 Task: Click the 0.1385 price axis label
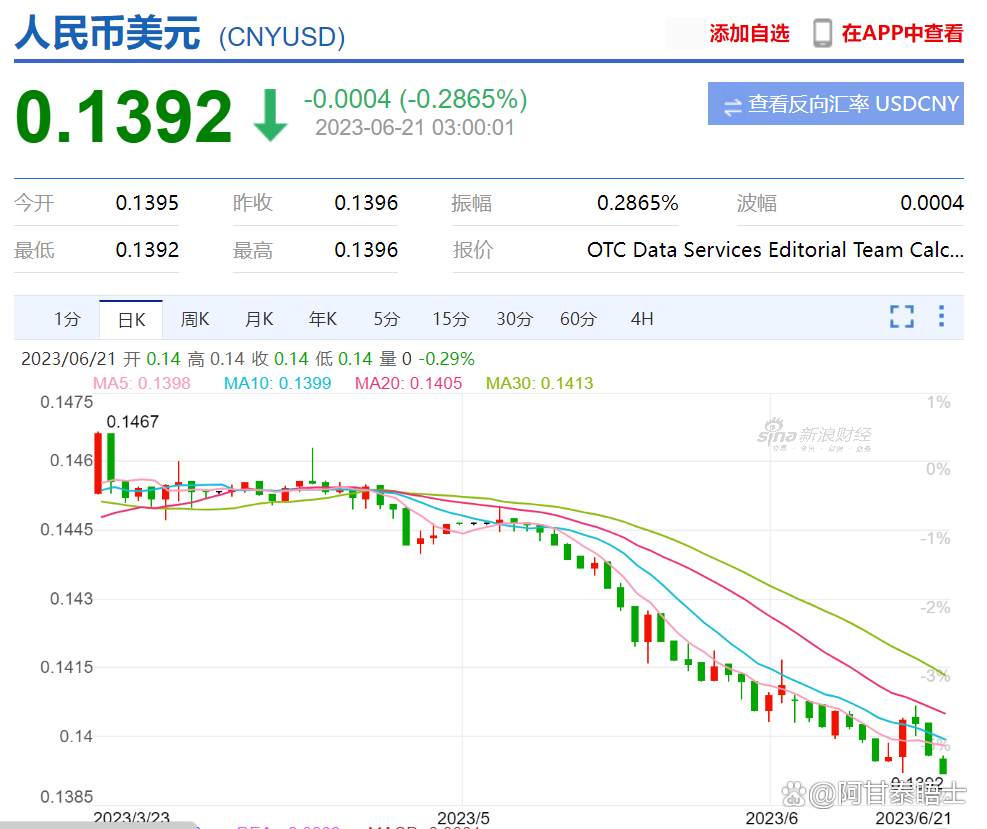(67, 797)
